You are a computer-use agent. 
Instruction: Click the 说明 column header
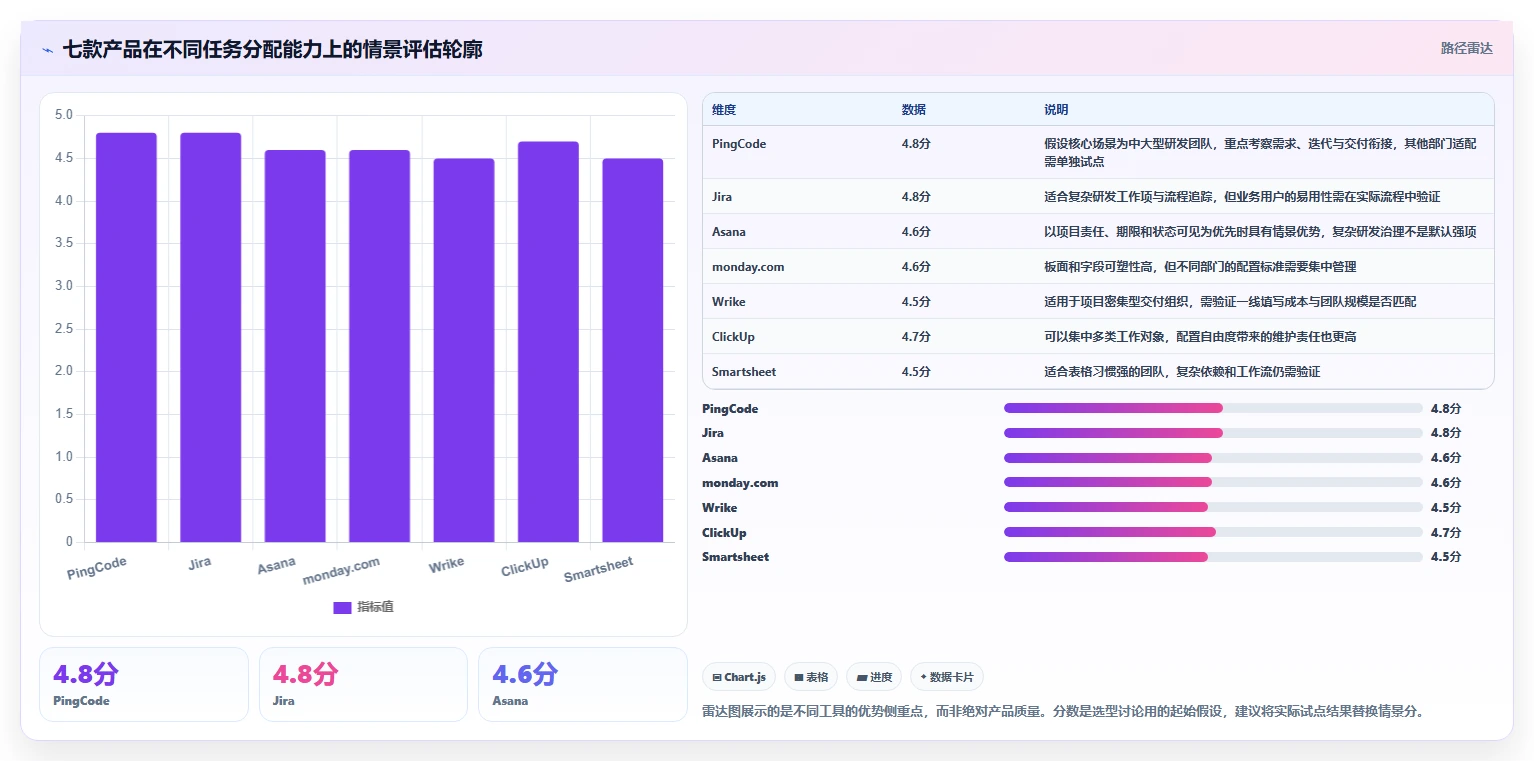tap(1056, 110)
